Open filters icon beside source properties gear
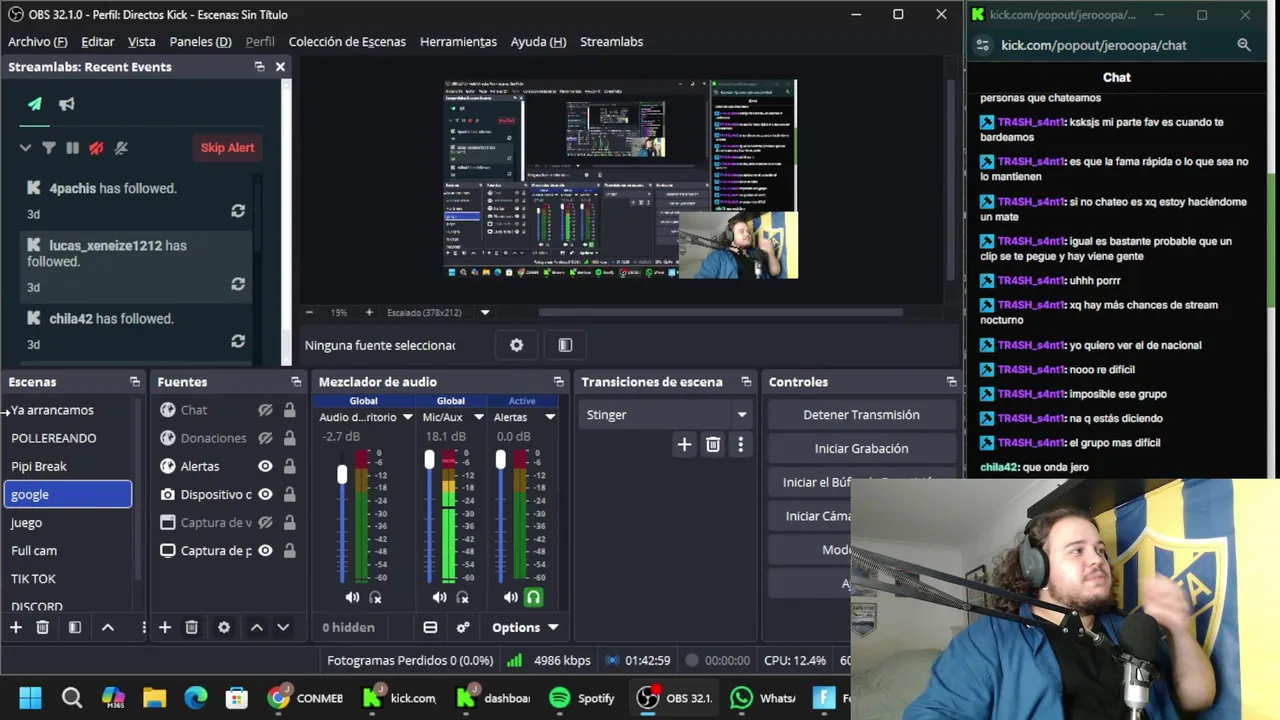 click(565, 345)
